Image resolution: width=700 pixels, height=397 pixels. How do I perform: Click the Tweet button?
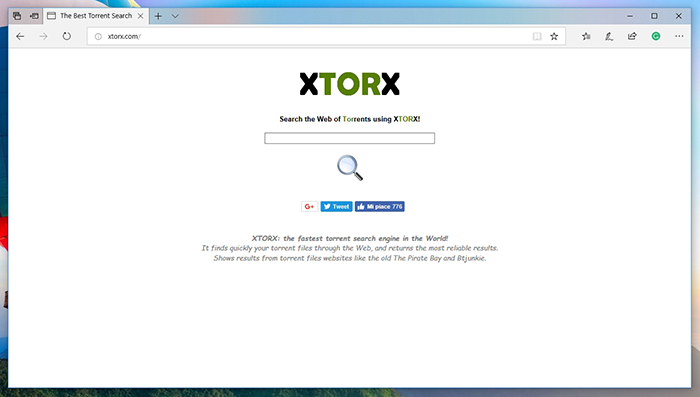[337, 206]
